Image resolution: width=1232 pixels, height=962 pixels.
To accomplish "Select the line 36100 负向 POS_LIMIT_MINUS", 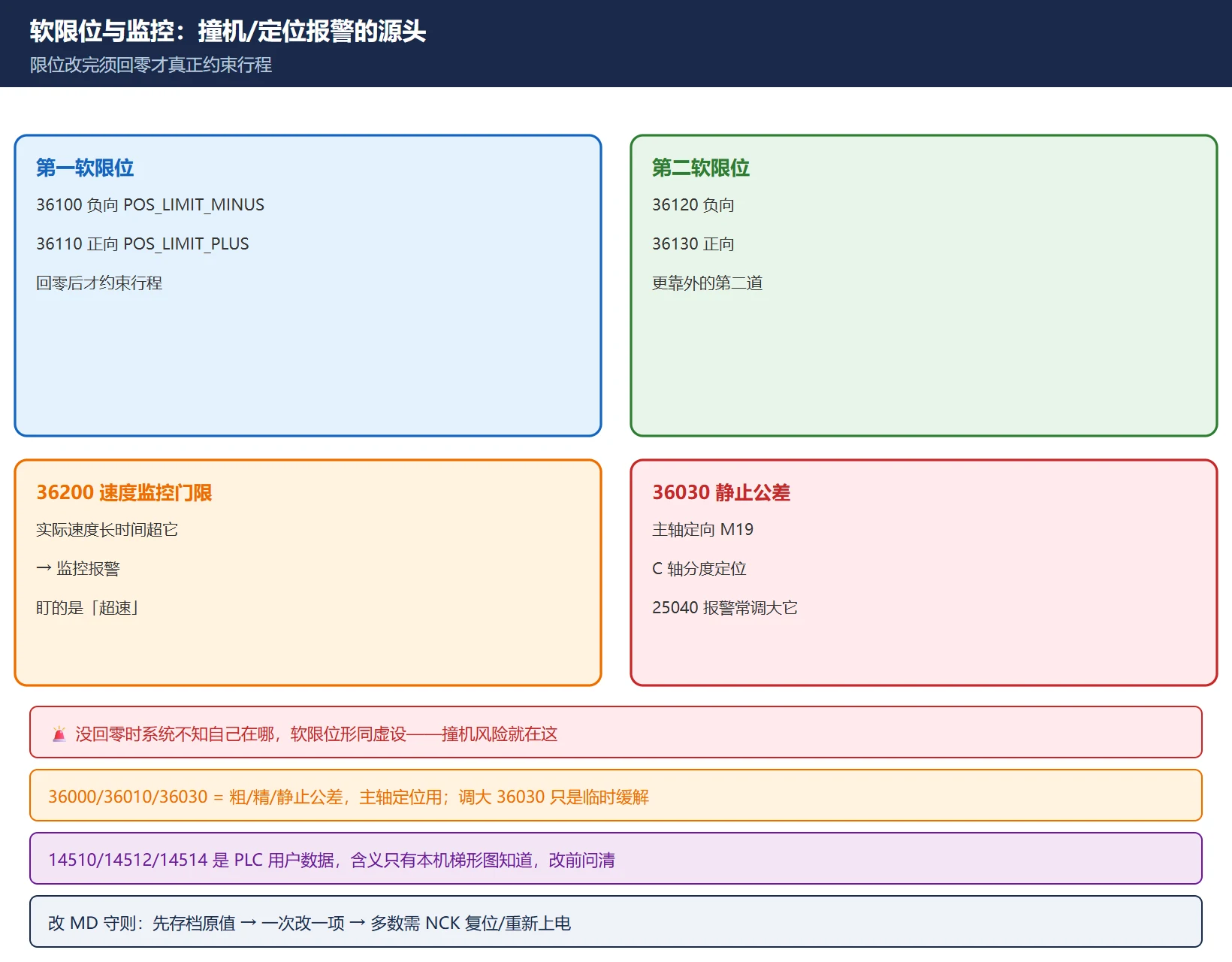I will tap(150, 205).
